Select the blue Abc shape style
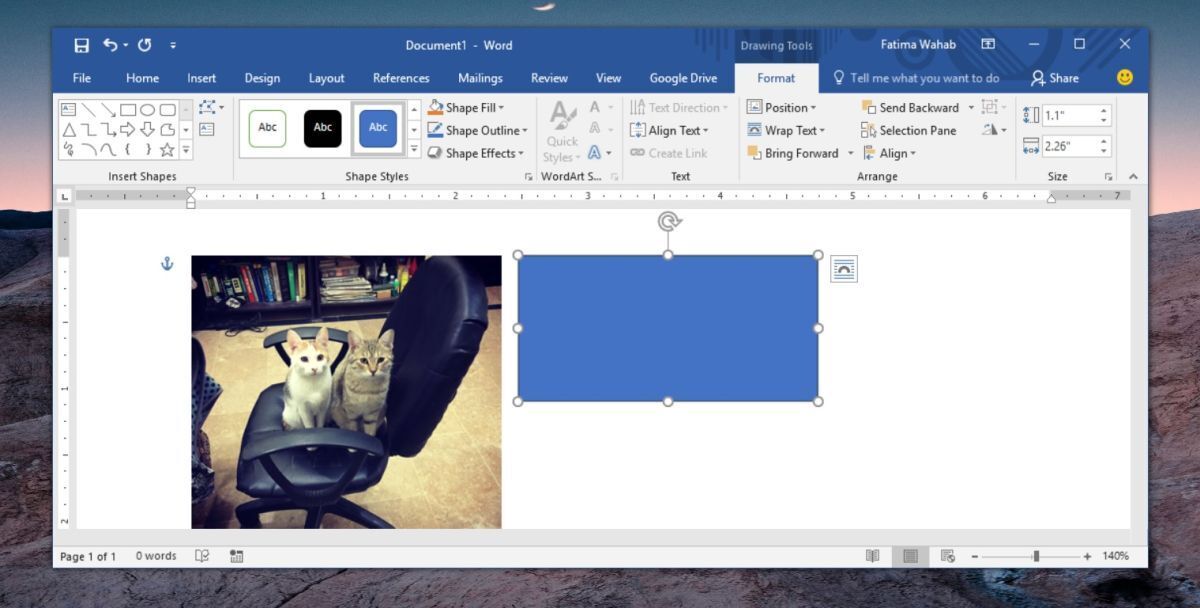The height and width of the screenshot is (608, 1200). 377,128
